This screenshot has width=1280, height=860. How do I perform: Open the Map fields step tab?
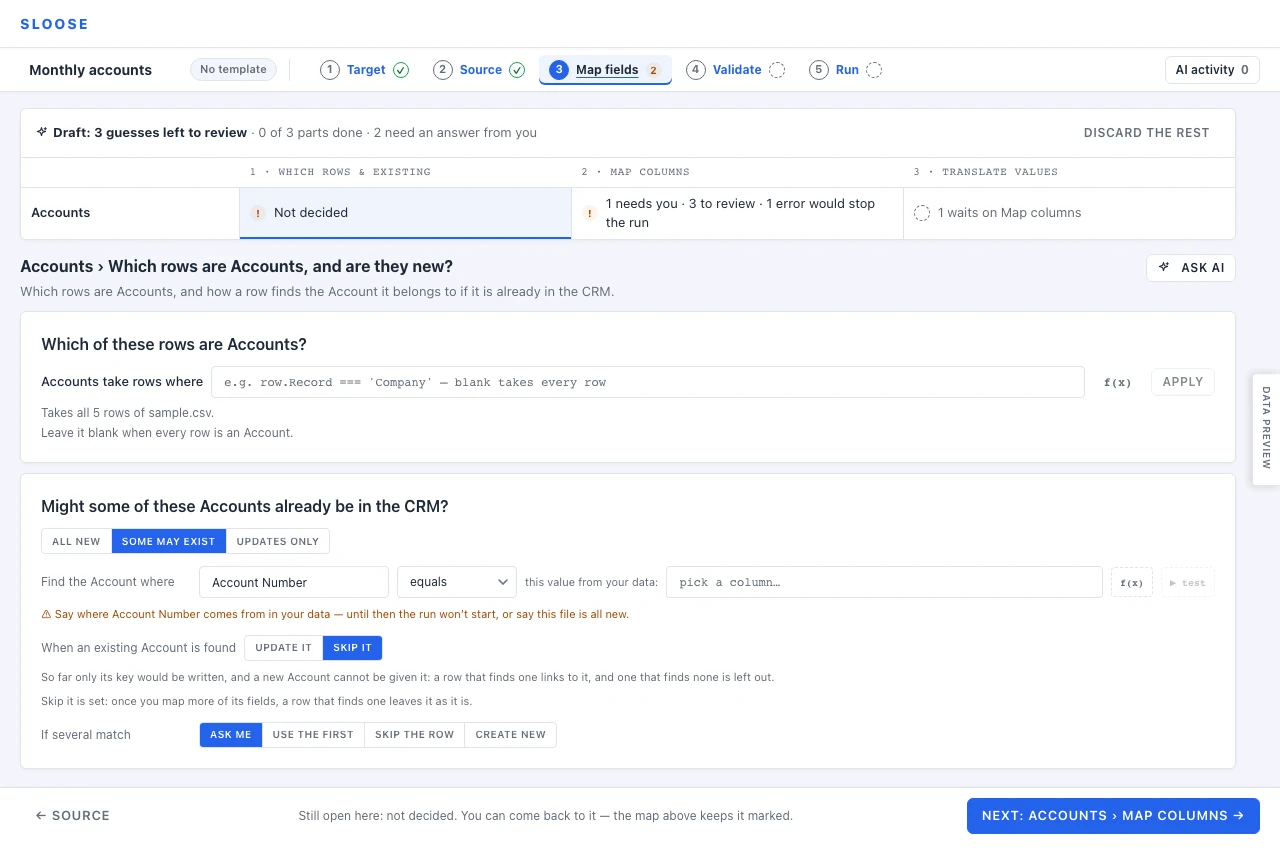pyautogui.click(x=605, y=70)
